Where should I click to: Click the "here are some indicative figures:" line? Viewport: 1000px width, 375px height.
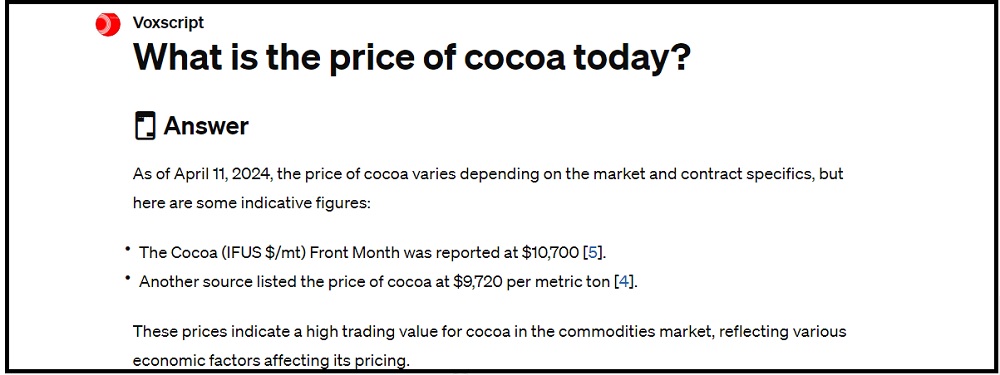251,203
